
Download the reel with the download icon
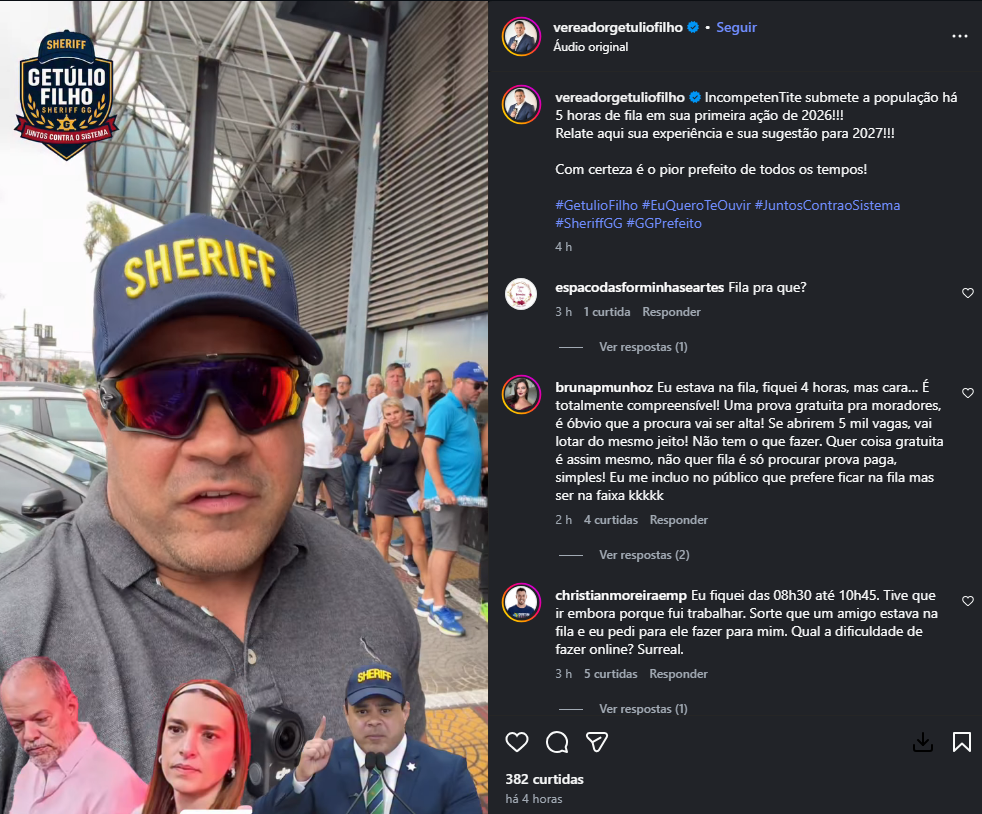pos(923,743)
